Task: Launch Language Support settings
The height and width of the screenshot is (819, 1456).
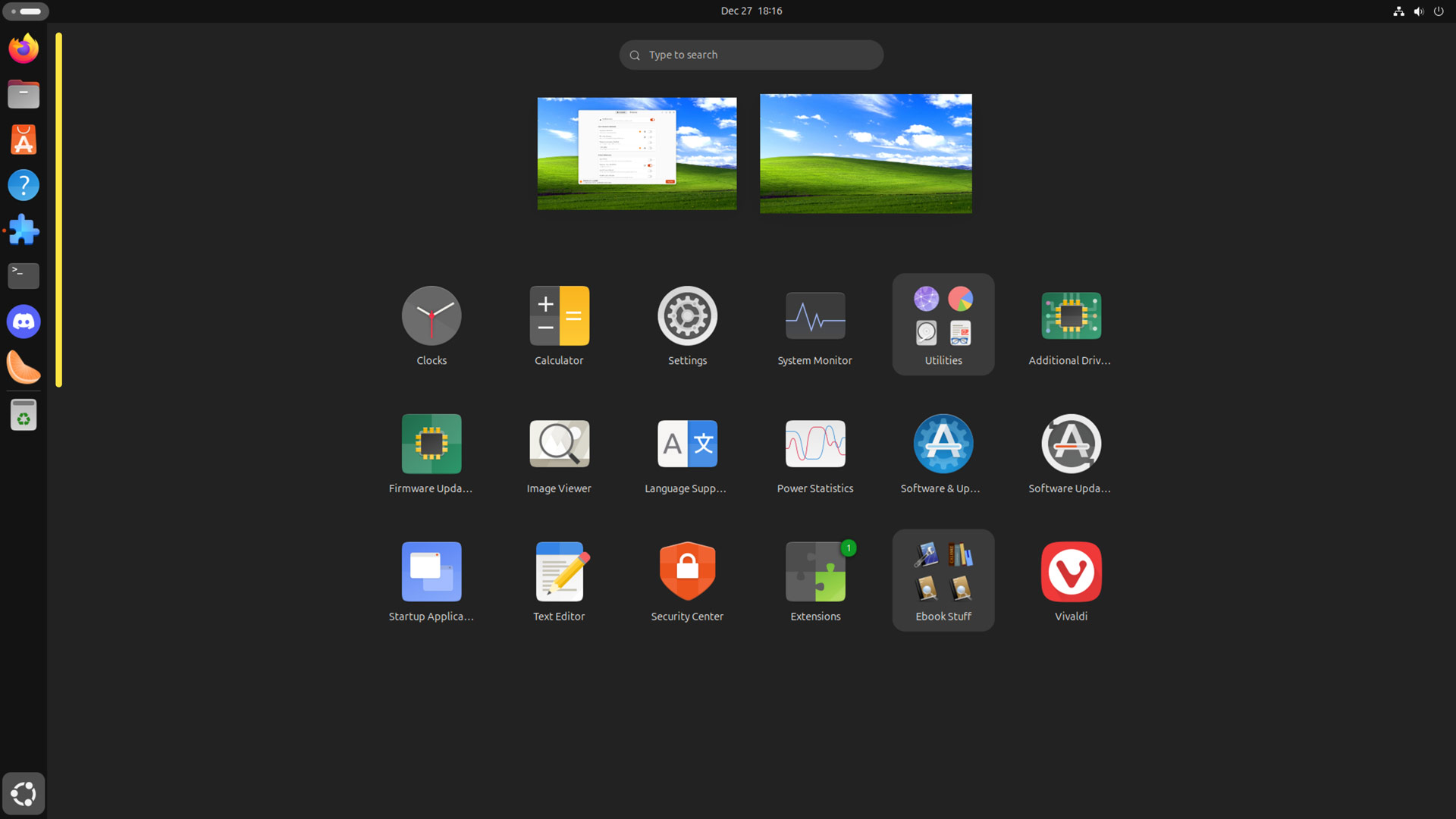Action: coord(687,453)
